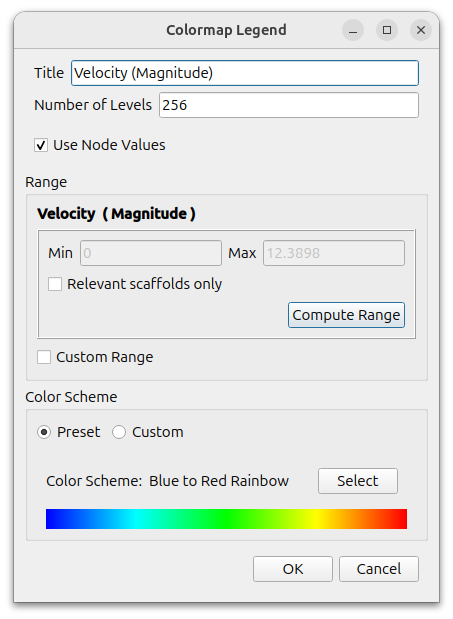Click the blue end of gradient bar
The width and height of the screenshot is (453, 619).
(x=54, y=519)
